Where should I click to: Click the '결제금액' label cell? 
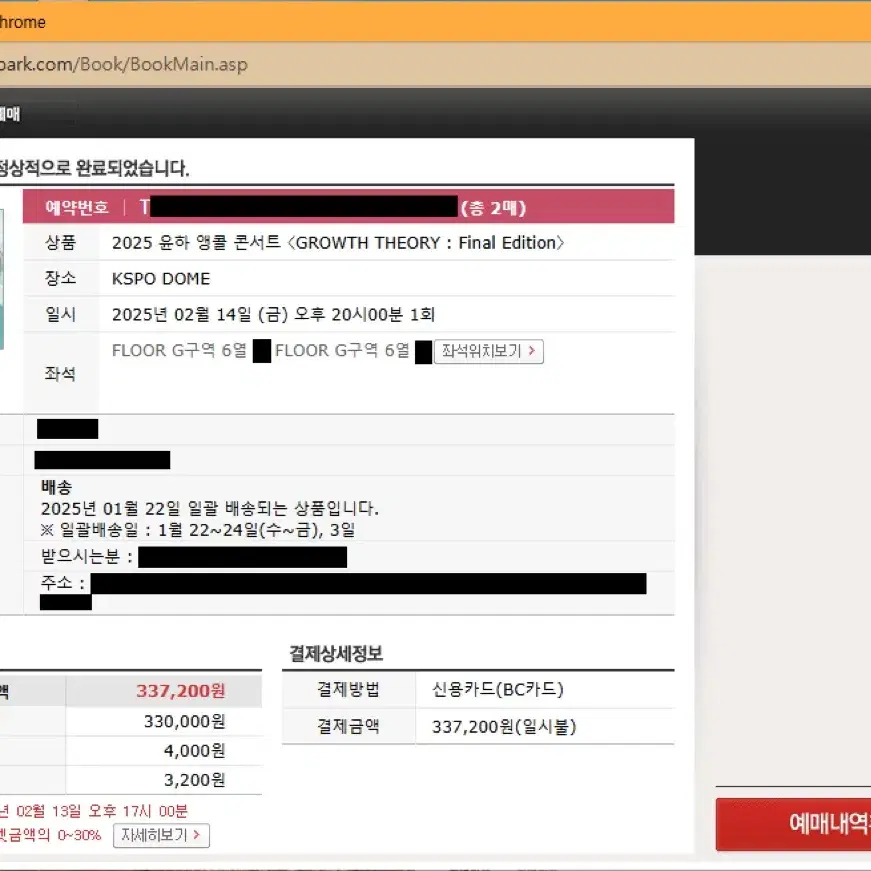pos(349,726)
